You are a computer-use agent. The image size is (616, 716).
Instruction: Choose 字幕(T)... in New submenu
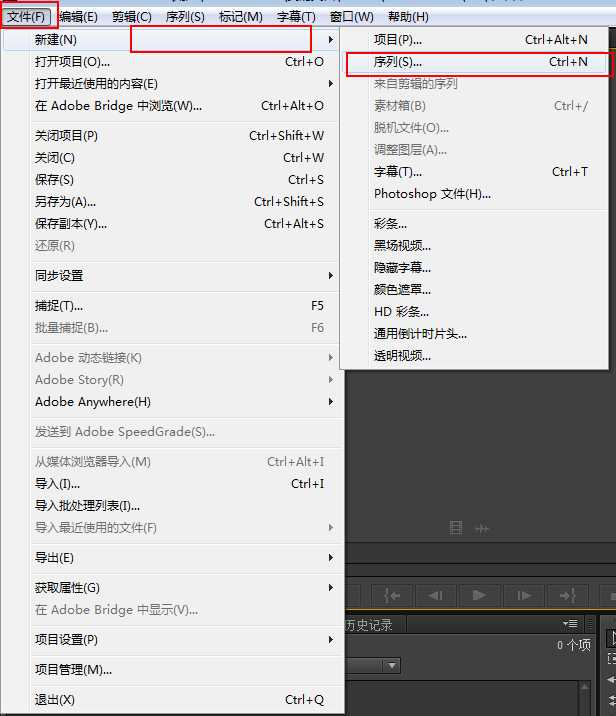pos(474,172)
